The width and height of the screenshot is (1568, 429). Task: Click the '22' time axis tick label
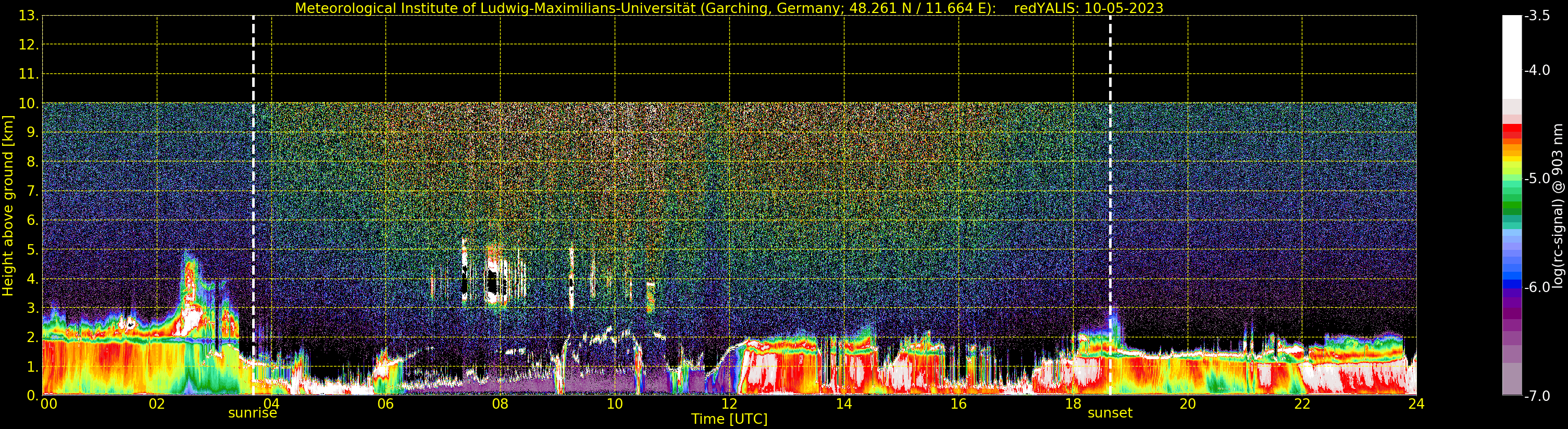(x=1301, y=404)
